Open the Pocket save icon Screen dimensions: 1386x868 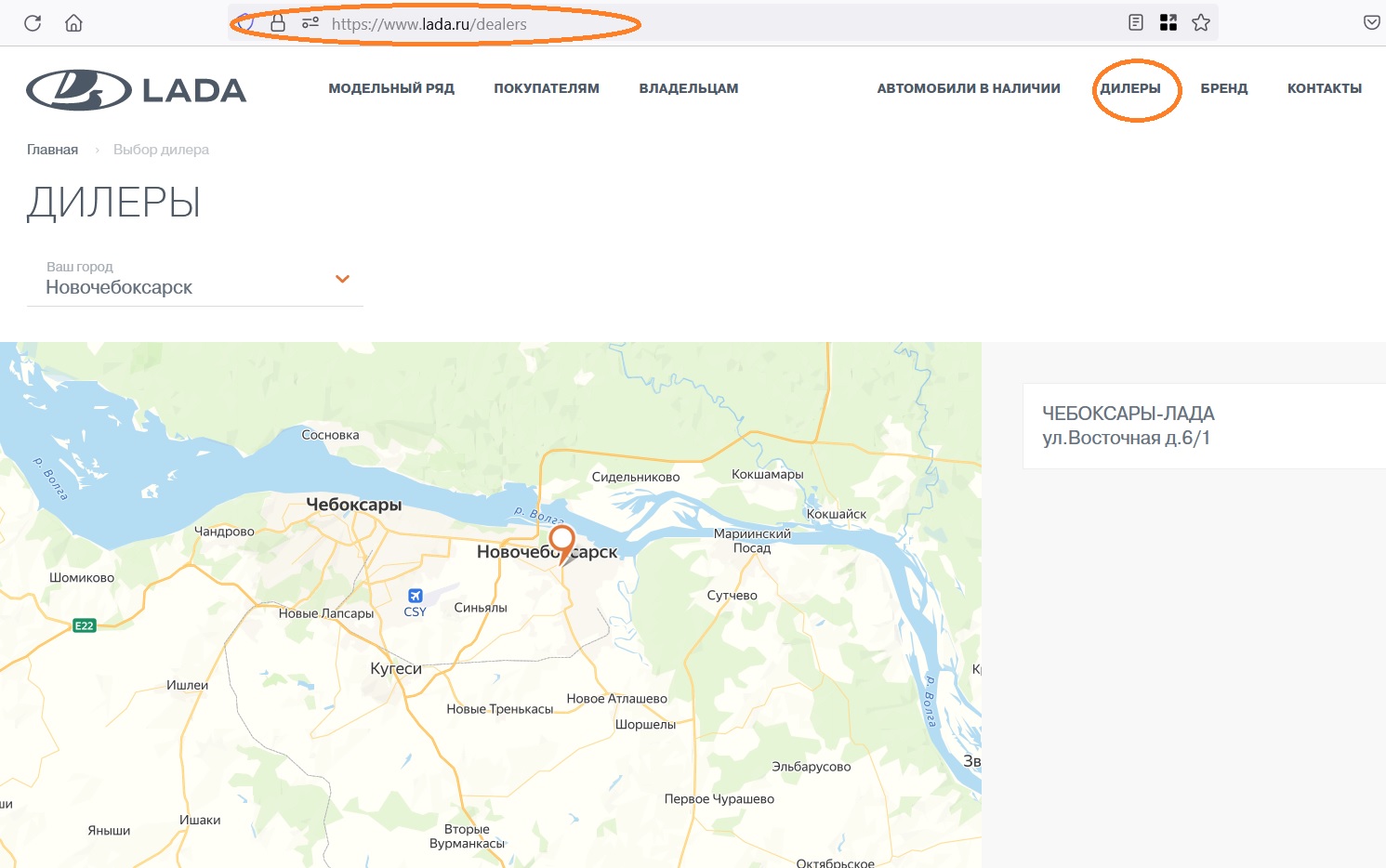point(1371,23)
